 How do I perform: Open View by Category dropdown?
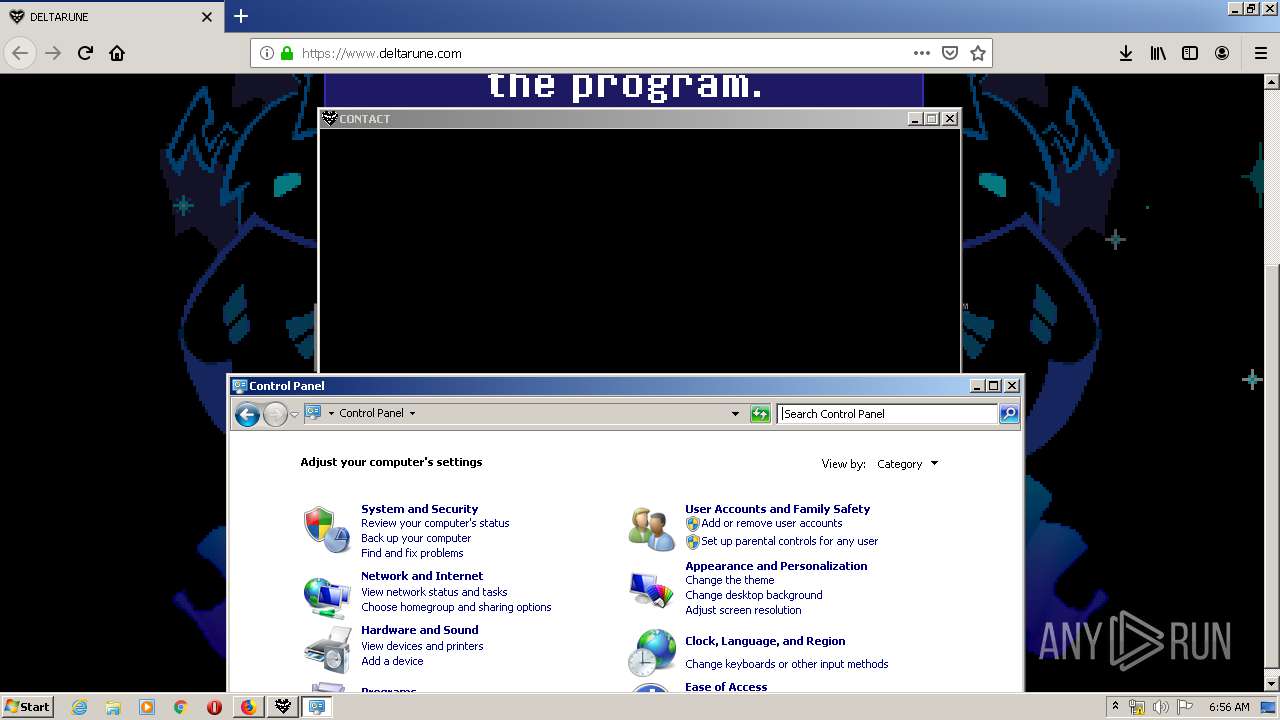(x=908, y=464)
